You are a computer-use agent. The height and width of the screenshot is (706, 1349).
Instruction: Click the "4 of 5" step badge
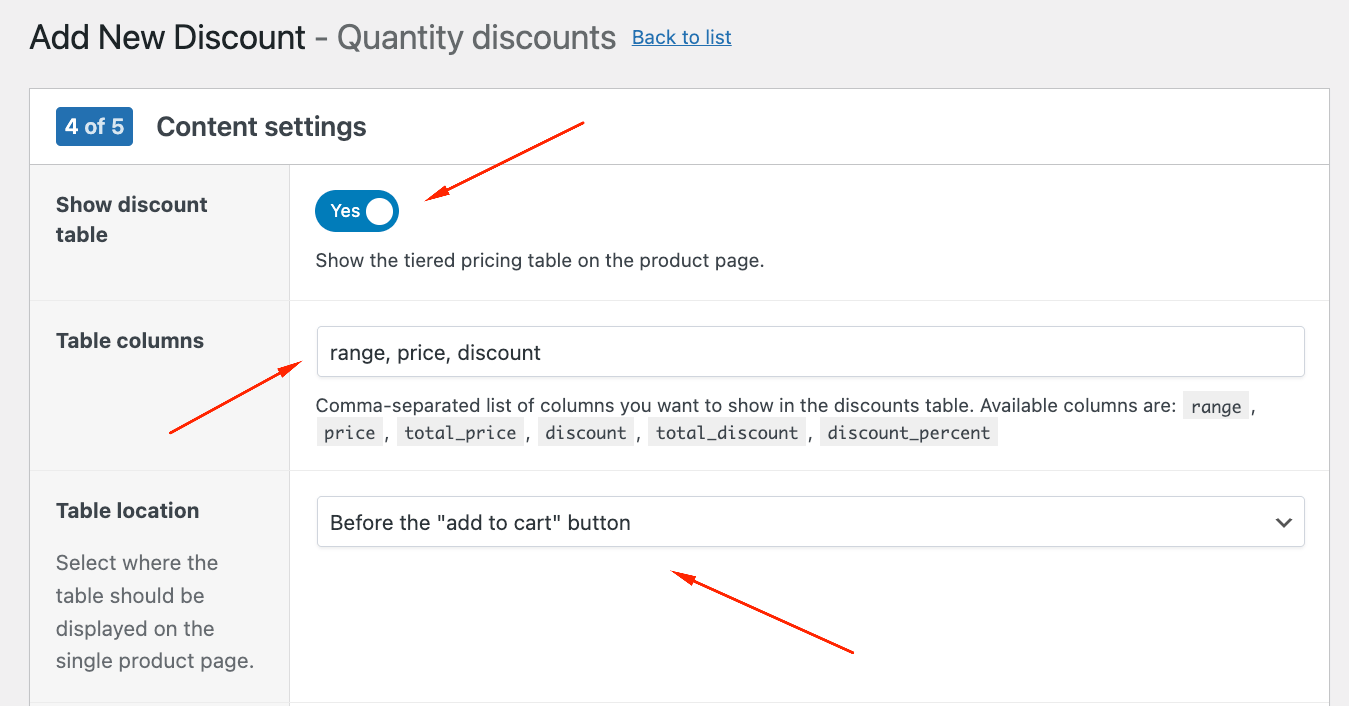coord(94,126)
